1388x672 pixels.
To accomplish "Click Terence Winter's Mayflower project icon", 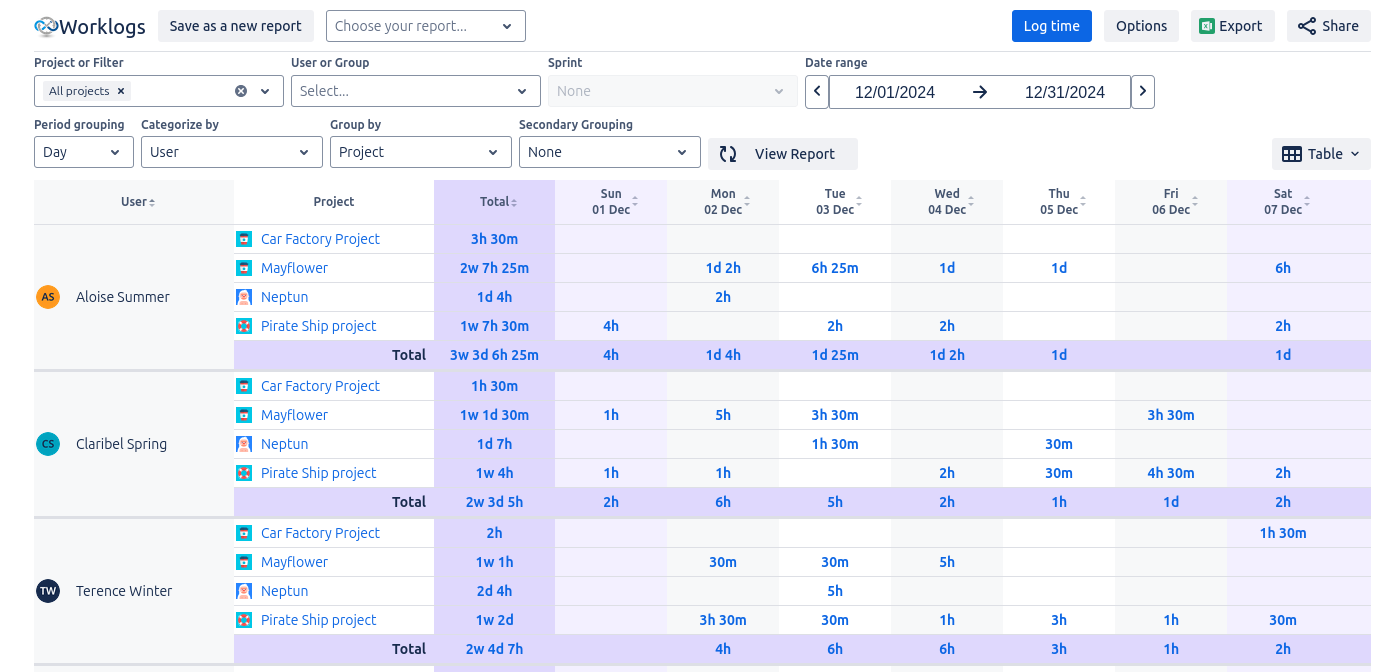I will [244, 562].
